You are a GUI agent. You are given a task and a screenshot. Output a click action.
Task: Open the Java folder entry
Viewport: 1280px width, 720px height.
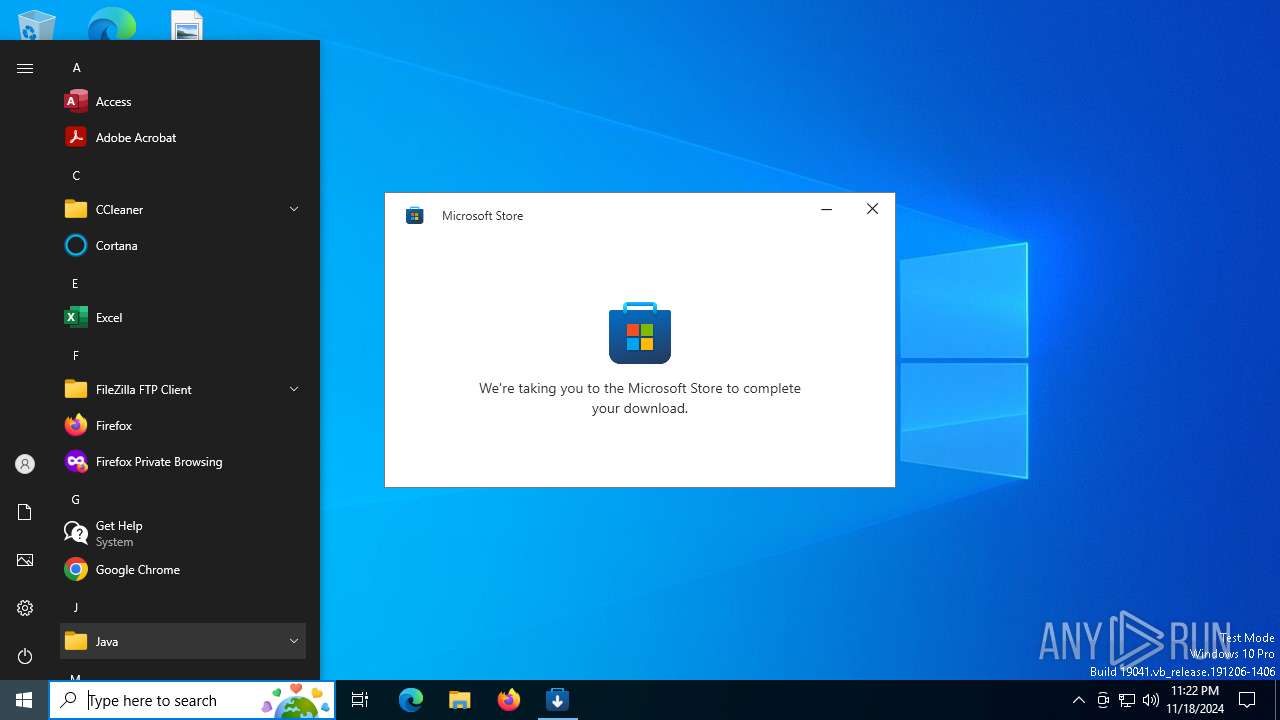click(183, 641)
